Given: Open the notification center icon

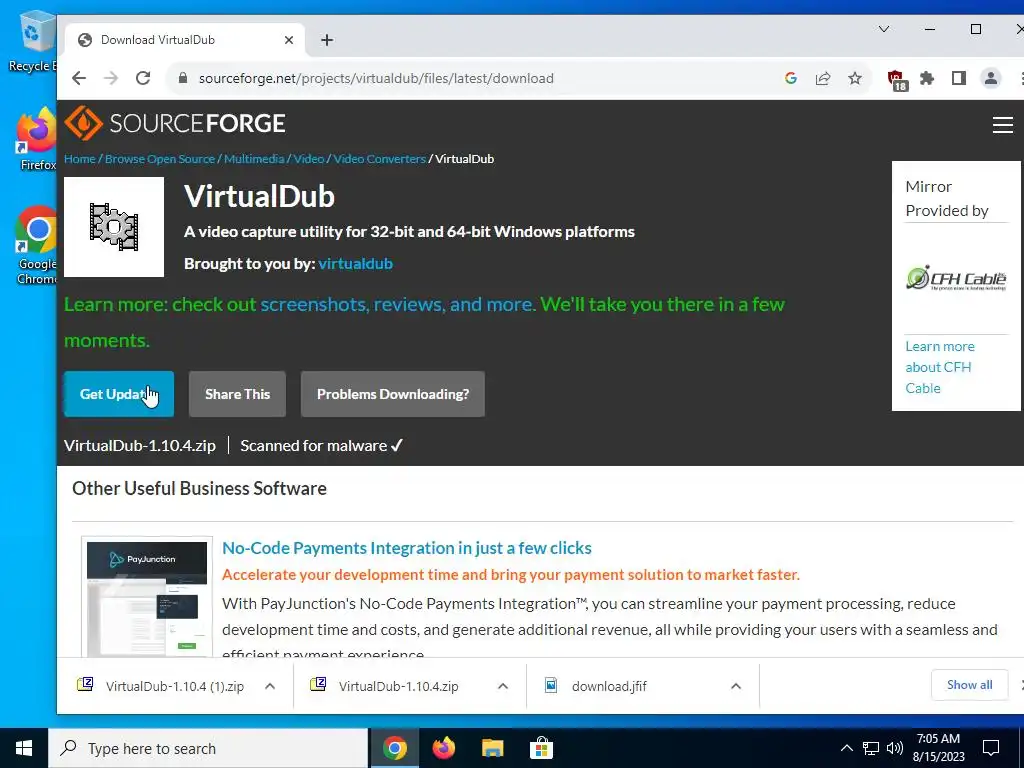Looking at the screenshot, I should (991, 748).
